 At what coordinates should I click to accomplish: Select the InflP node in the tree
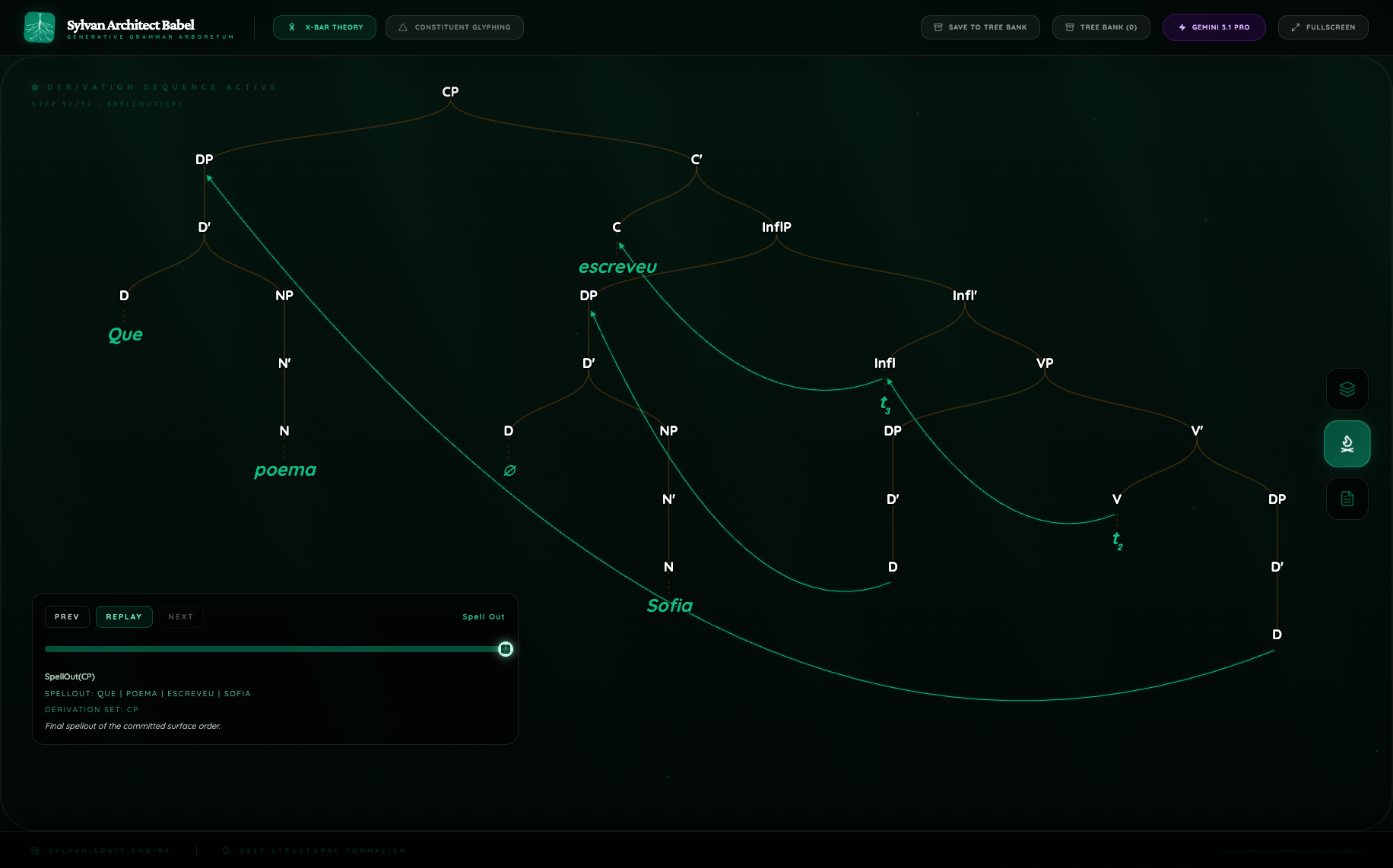coord(776,227)
